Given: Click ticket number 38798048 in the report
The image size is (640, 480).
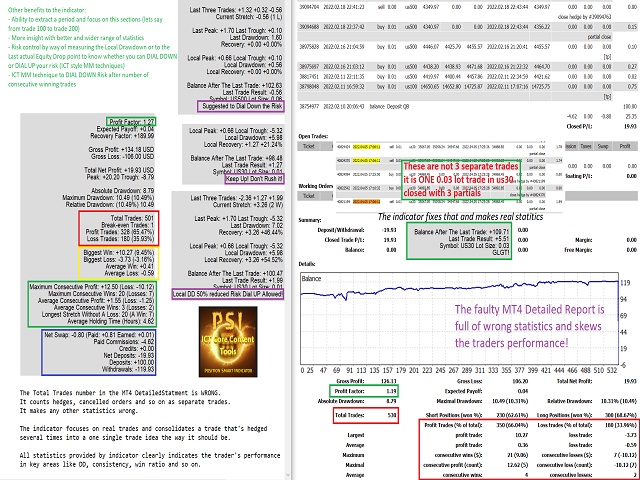Looking at the screenshot, I should coord(309,87).
